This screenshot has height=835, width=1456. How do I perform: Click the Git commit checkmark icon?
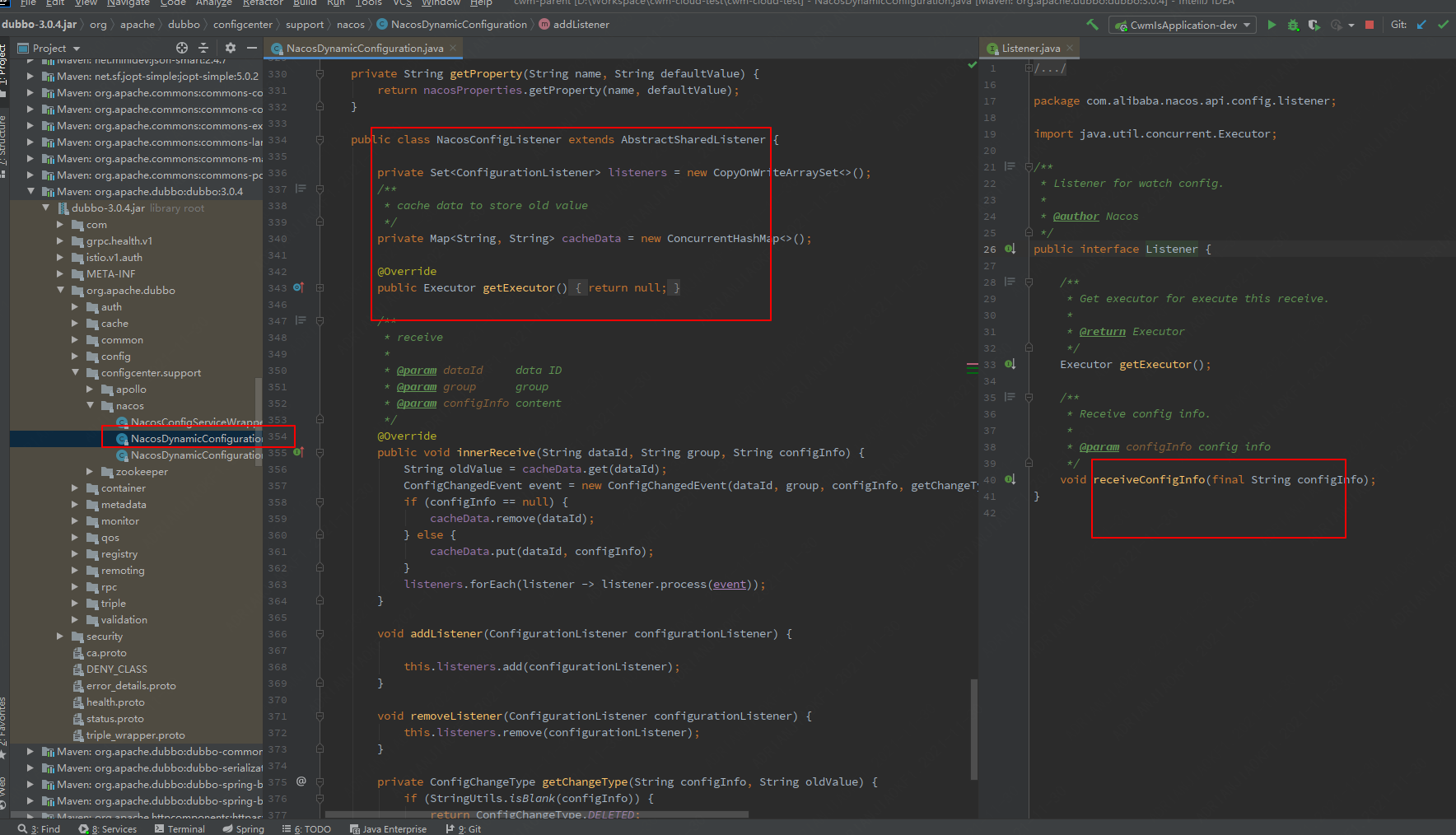[1443, 25]
